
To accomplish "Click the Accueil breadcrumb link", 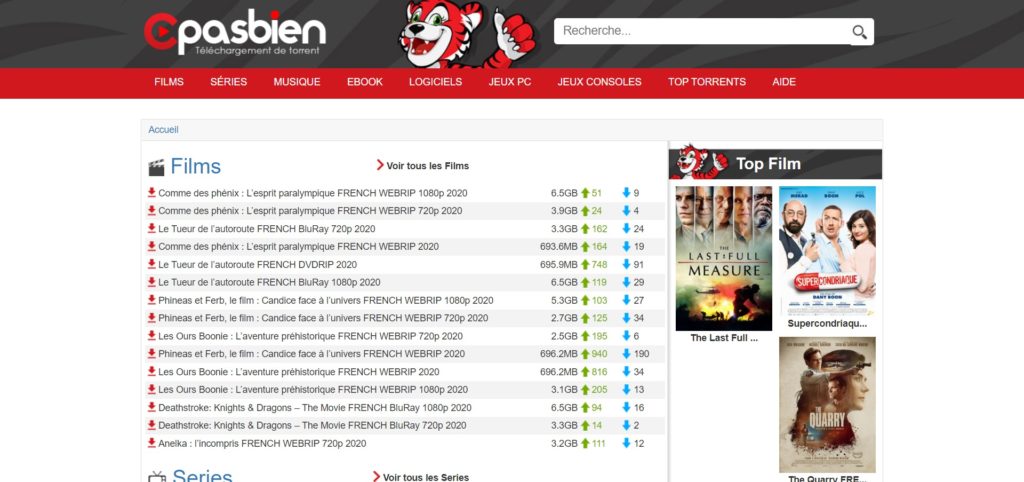I will (x=163, y=129).
